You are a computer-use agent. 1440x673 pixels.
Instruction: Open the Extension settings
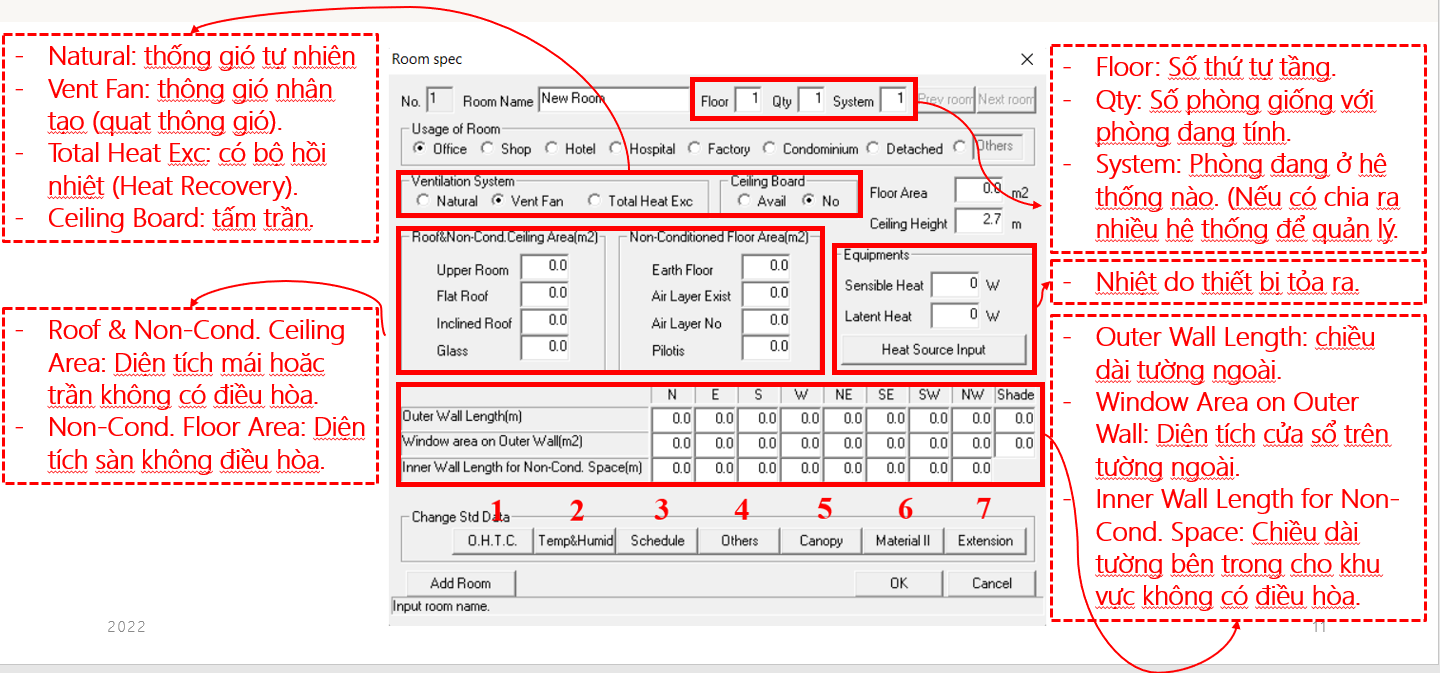985,541
